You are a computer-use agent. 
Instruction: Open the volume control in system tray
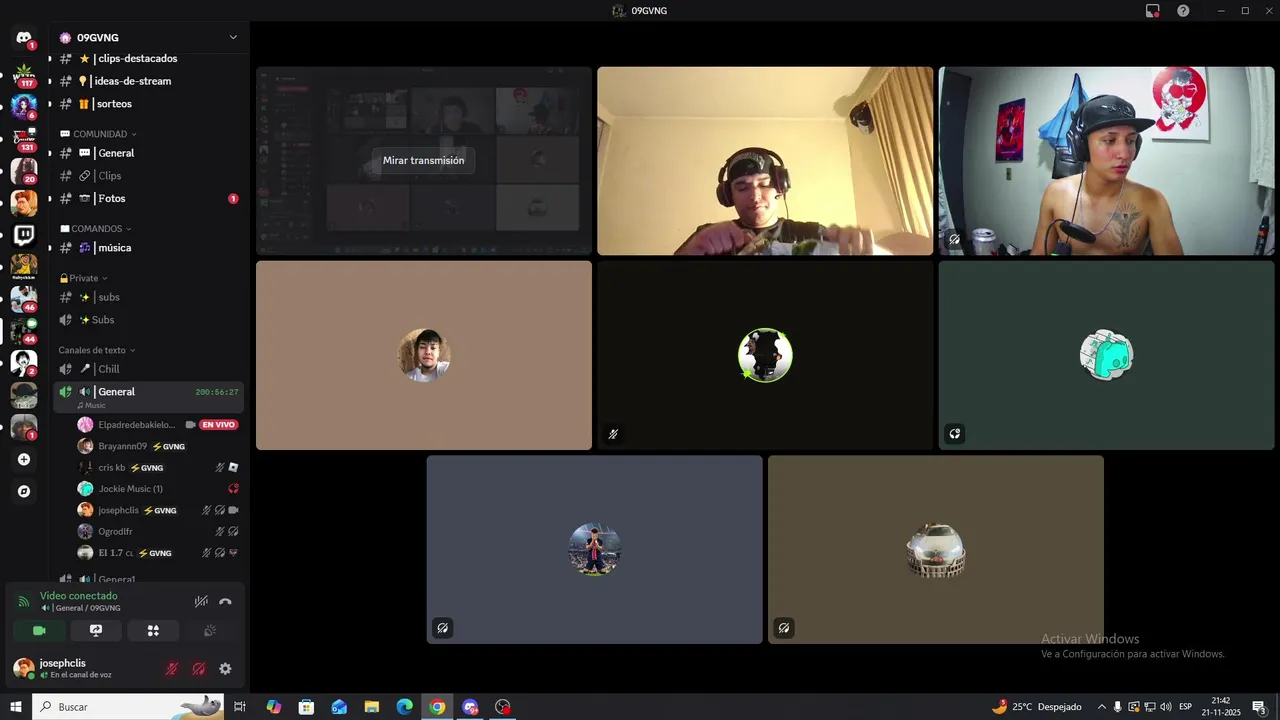pyautogui.click(x=1166, y=707)
